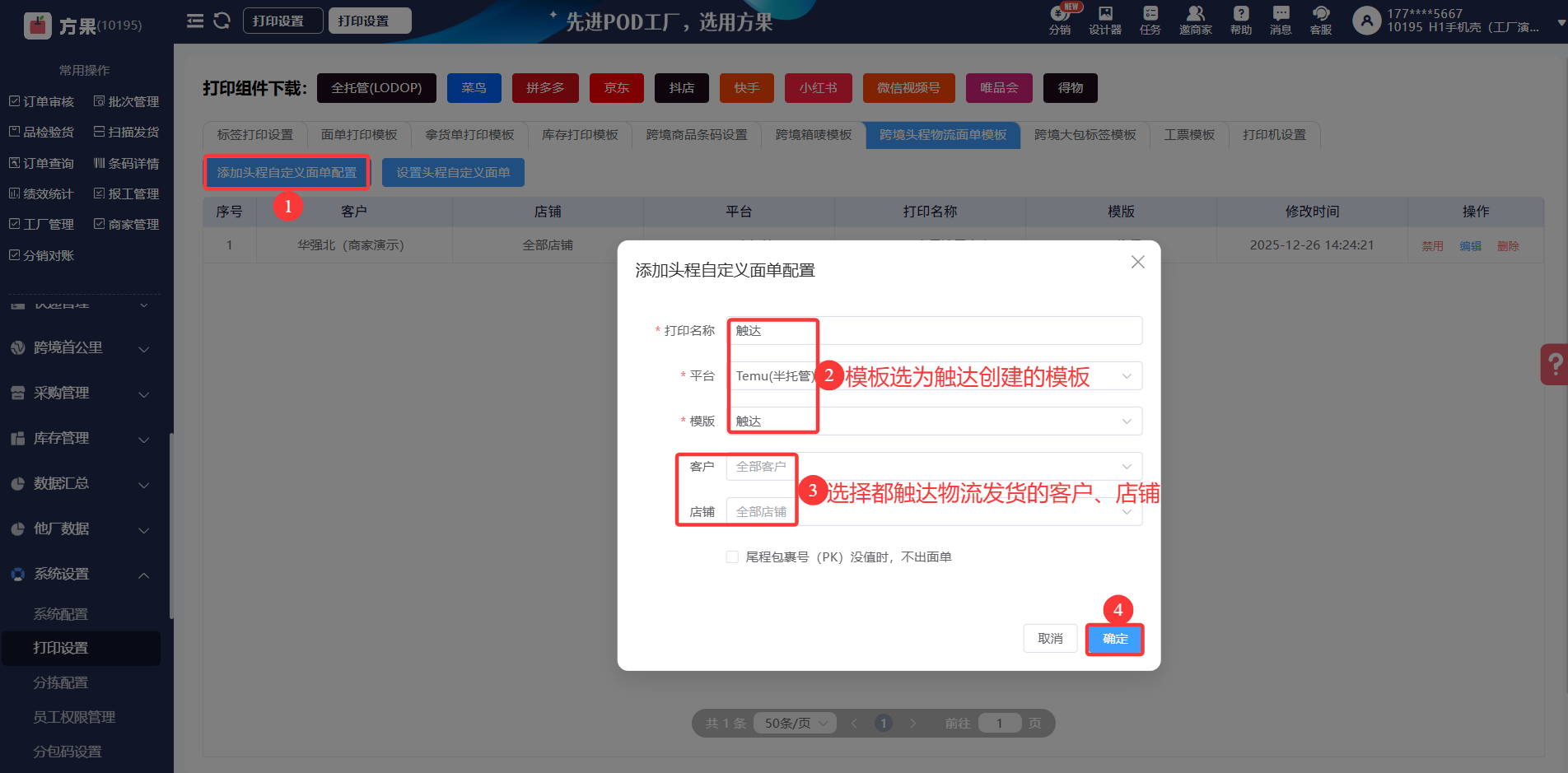The width and height of the screenshot is (1568, 773).
Task: Open the 批次管理 shortcut
Action: pyautogui.click(x=127, y=101)
